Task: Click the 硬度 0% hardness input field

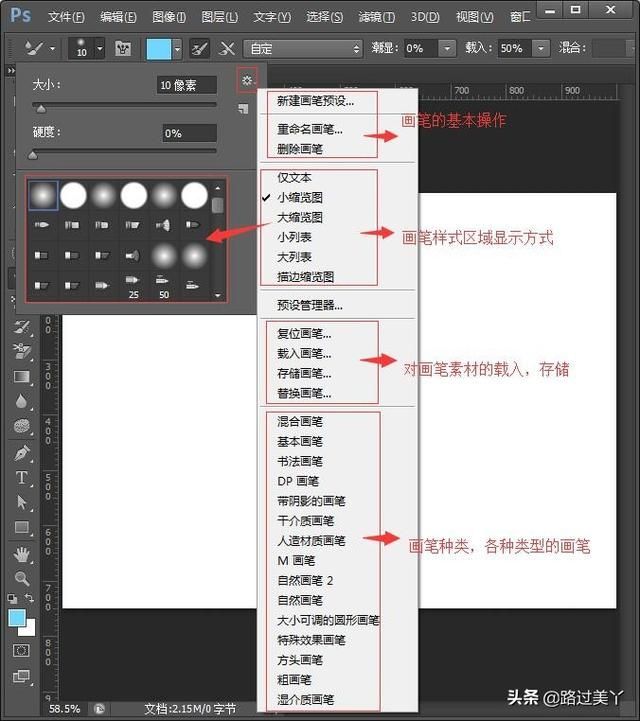Action: (189, 133)
